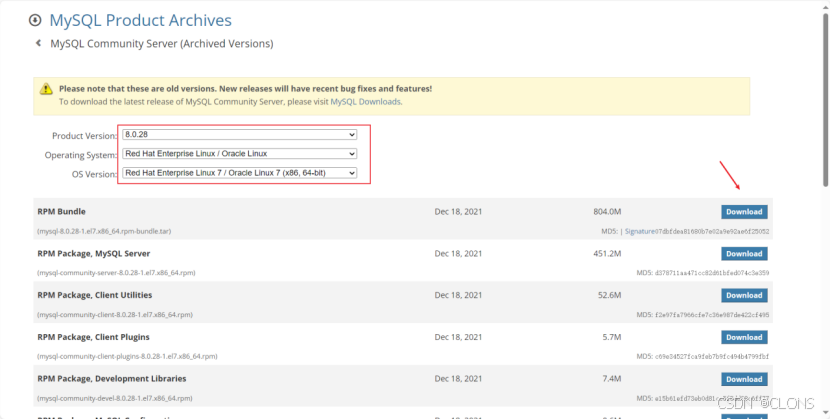This screenshot has width=831, height=419.
Task: Open the Product Version 8.0.28 dropdown
Action: click(x=240, y=135)
